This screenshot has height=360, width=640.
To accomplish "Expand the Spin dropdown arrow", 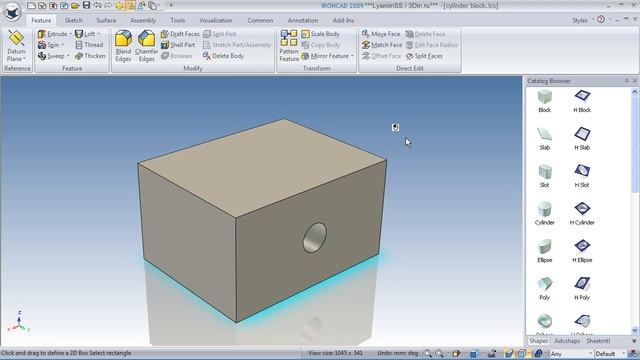I will [62, 45].
